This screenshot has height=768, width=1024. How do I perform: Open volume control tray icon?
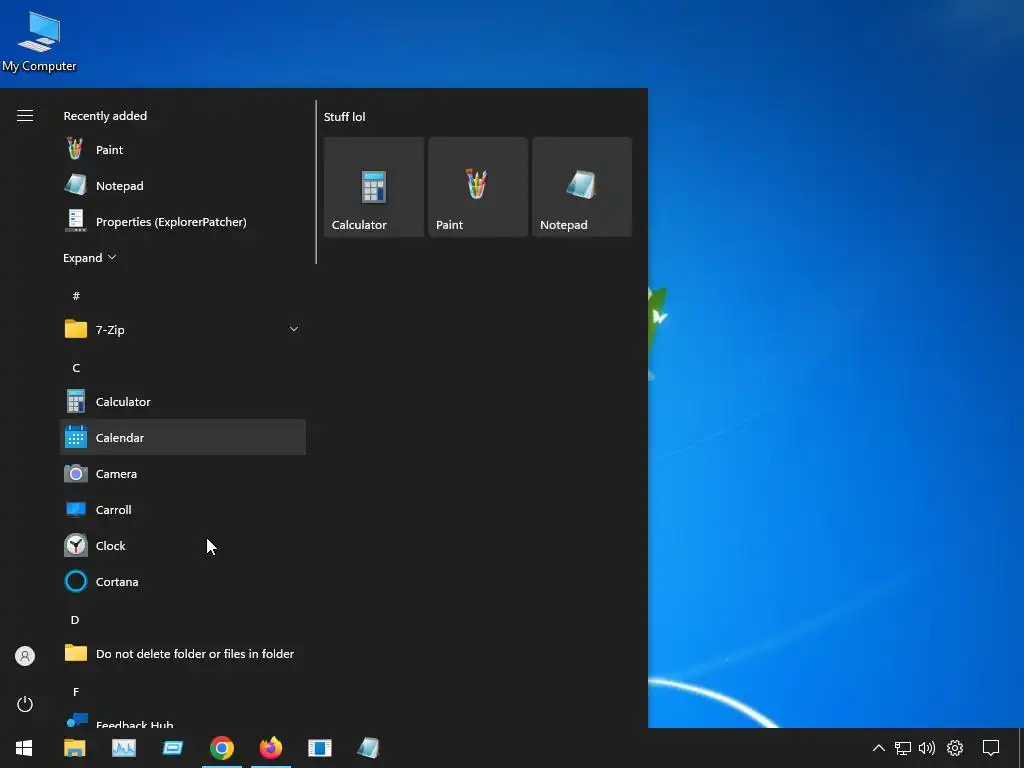pos(927,748)
